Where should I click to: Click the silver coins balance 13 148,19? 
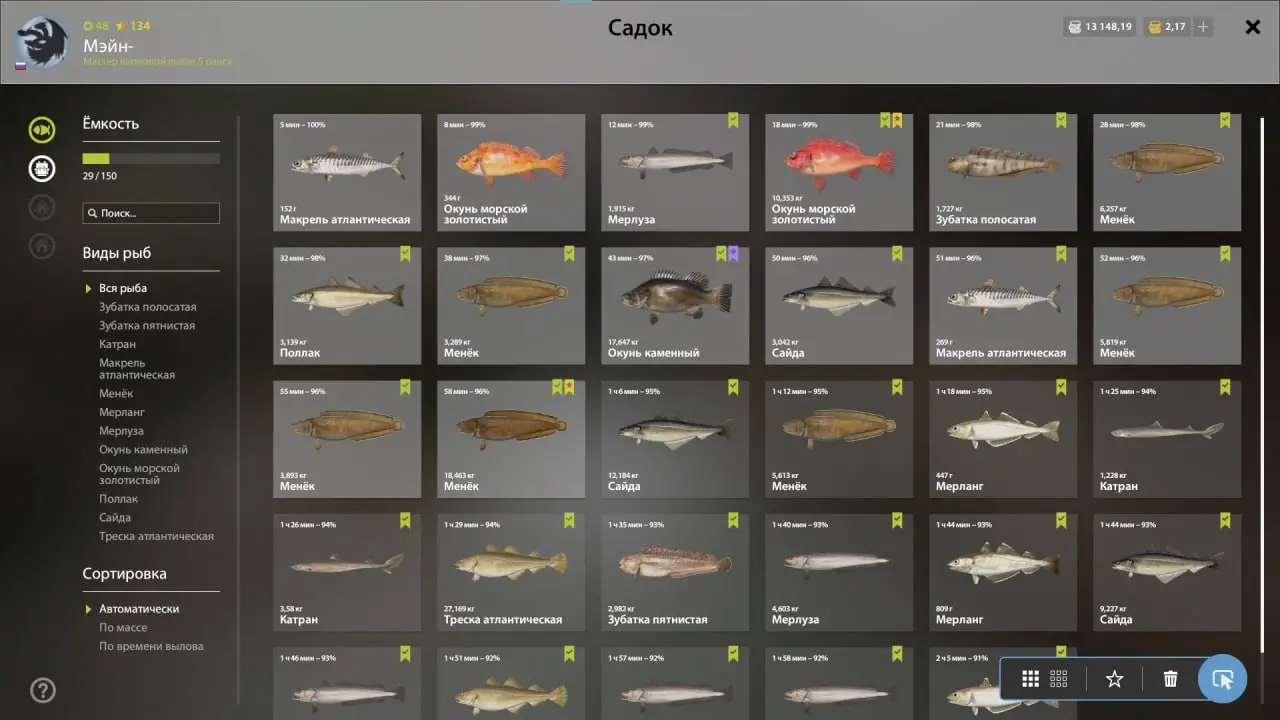1099,27
